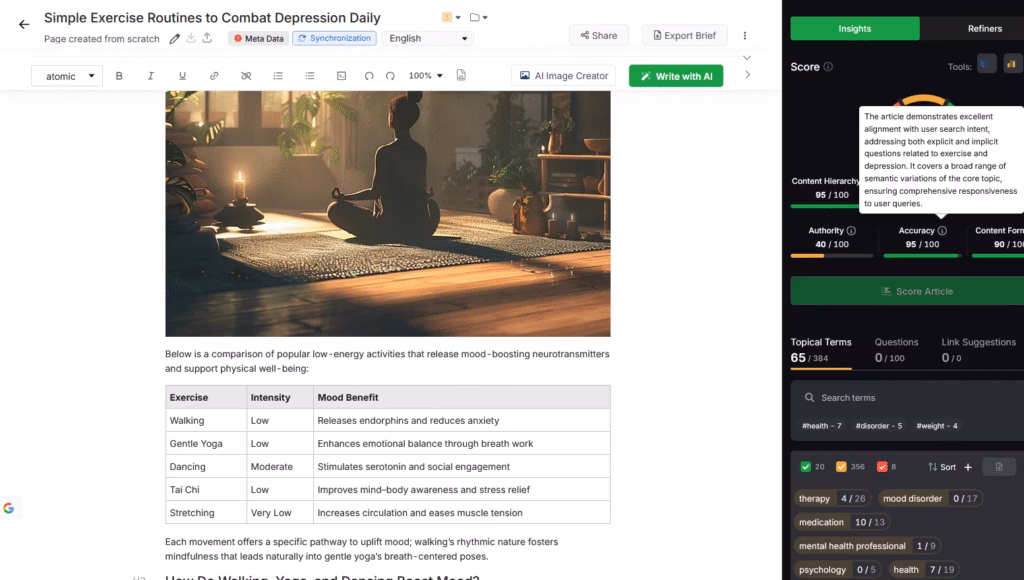Open the atomic style dropdown
The height and width of the screenshot is (580, 1024).
point(66,75)
